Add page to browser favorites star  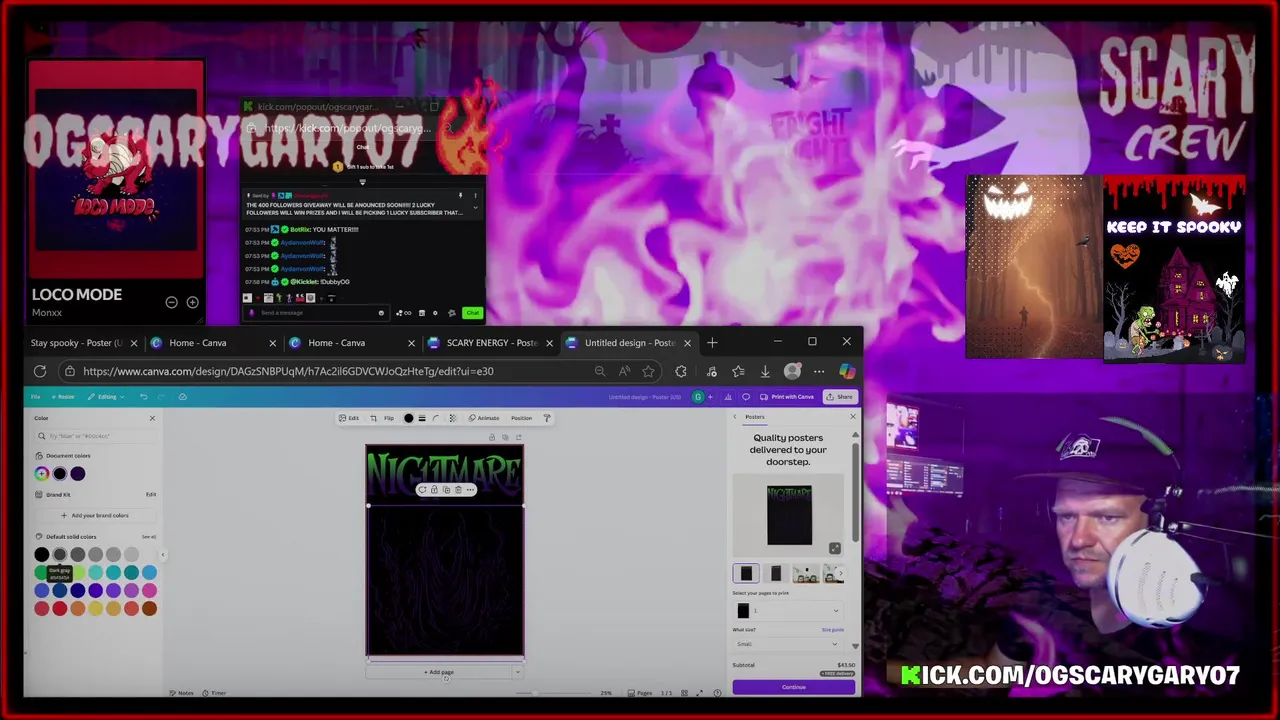pyautogui.click(x=649, y=371)
